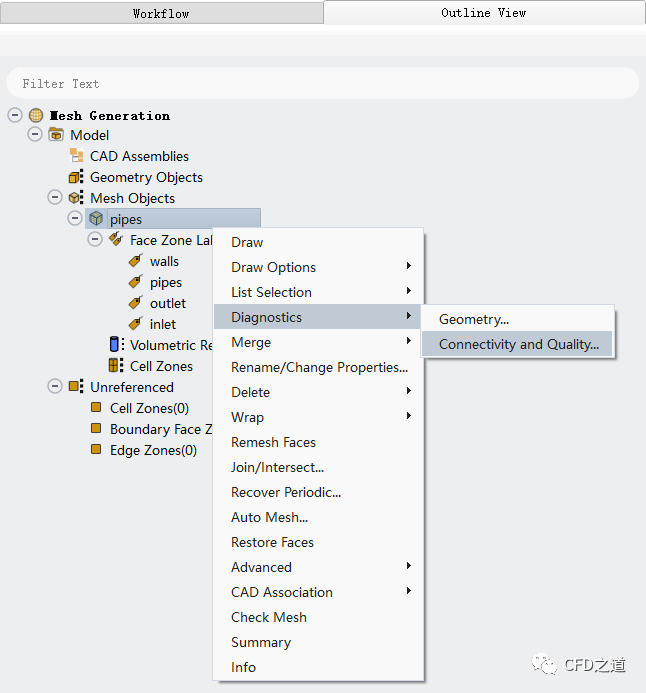646x693 pixels.
Task: Open the Draw Options submenu
Action: pos(273,267)
